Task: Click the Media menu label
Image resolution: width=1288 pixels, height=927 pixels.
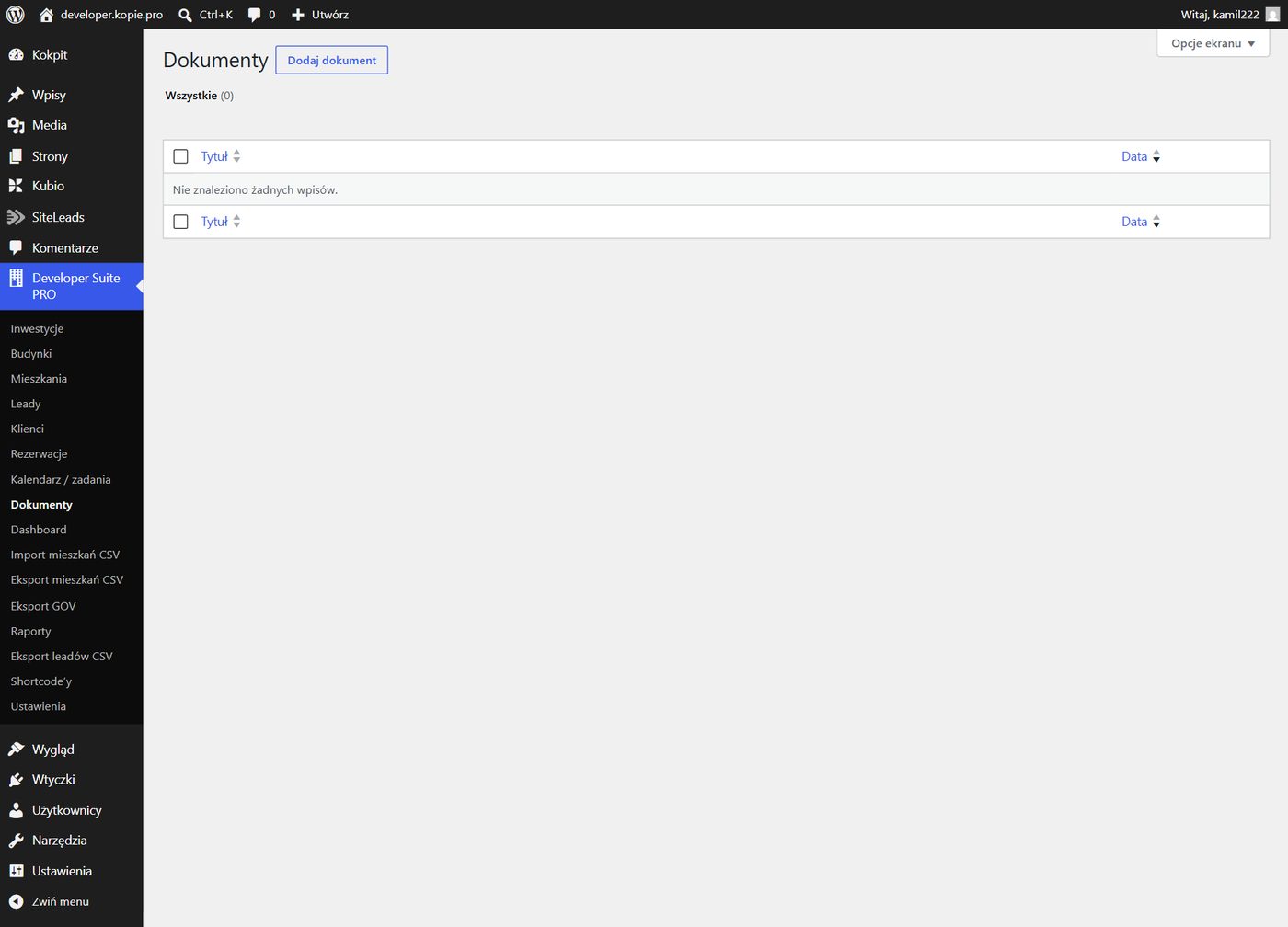Action: click(50, 125)
